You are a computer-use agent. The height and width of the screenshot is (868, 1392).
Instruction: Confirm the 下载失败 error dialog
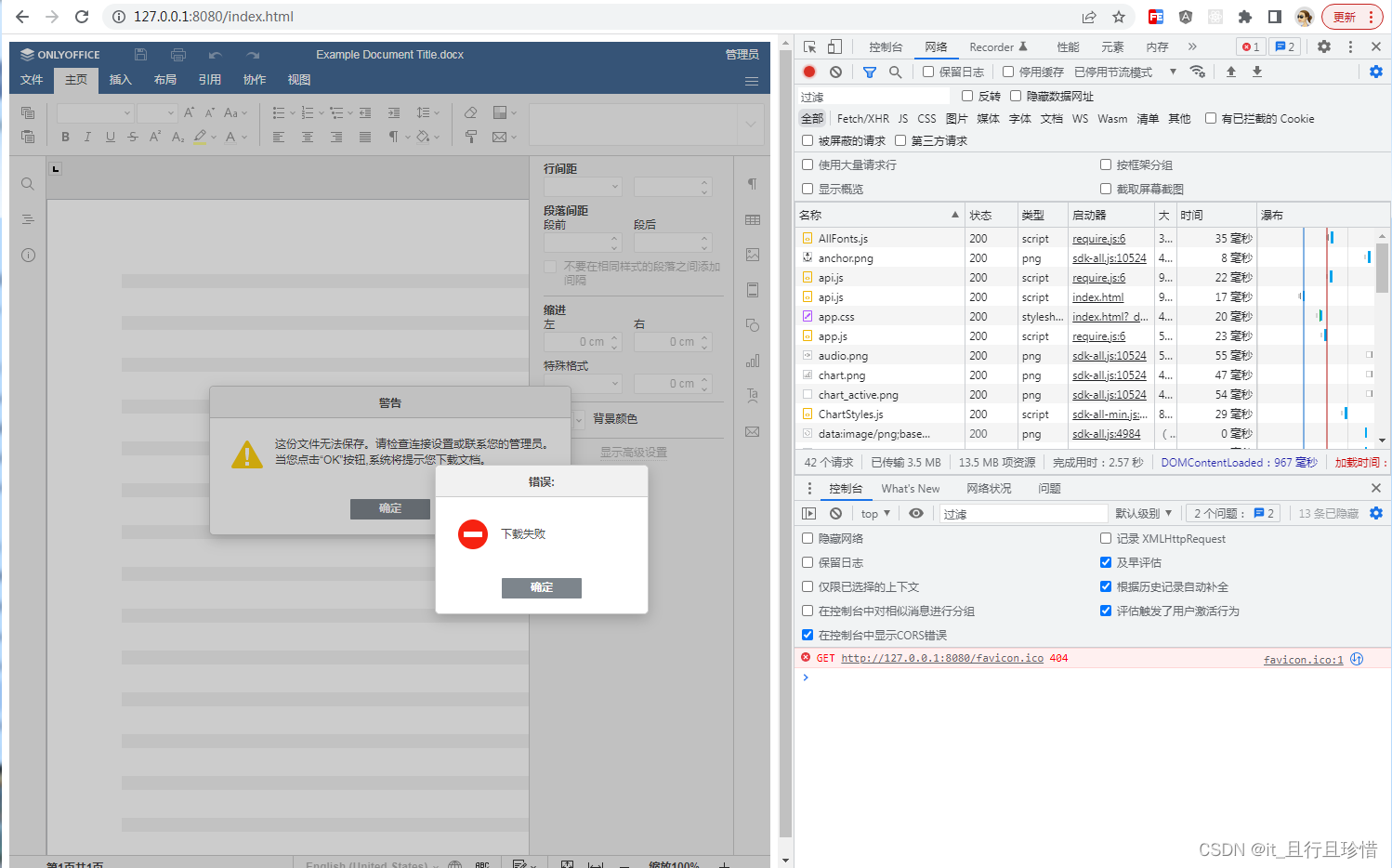coord(541,587)
